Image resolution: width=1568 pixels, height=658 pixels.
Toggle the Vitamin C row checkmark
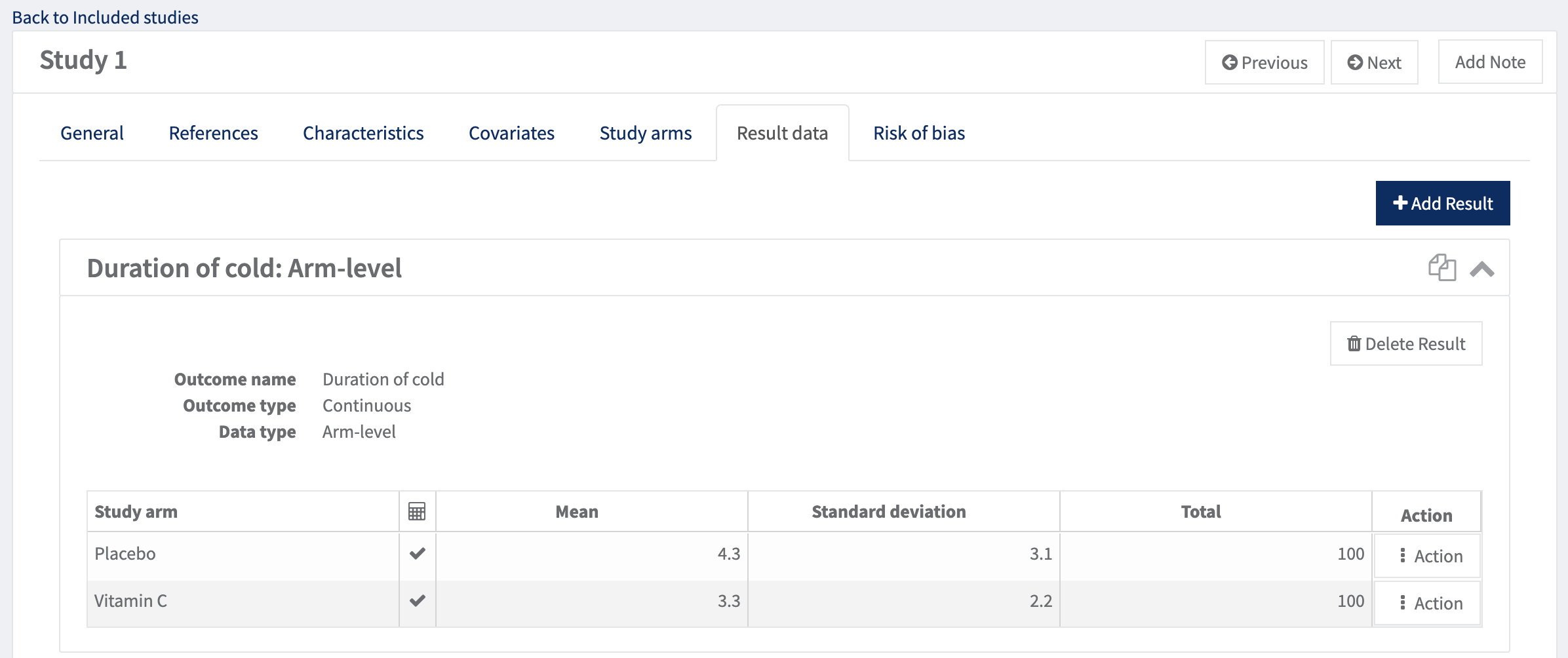[418, 601]
